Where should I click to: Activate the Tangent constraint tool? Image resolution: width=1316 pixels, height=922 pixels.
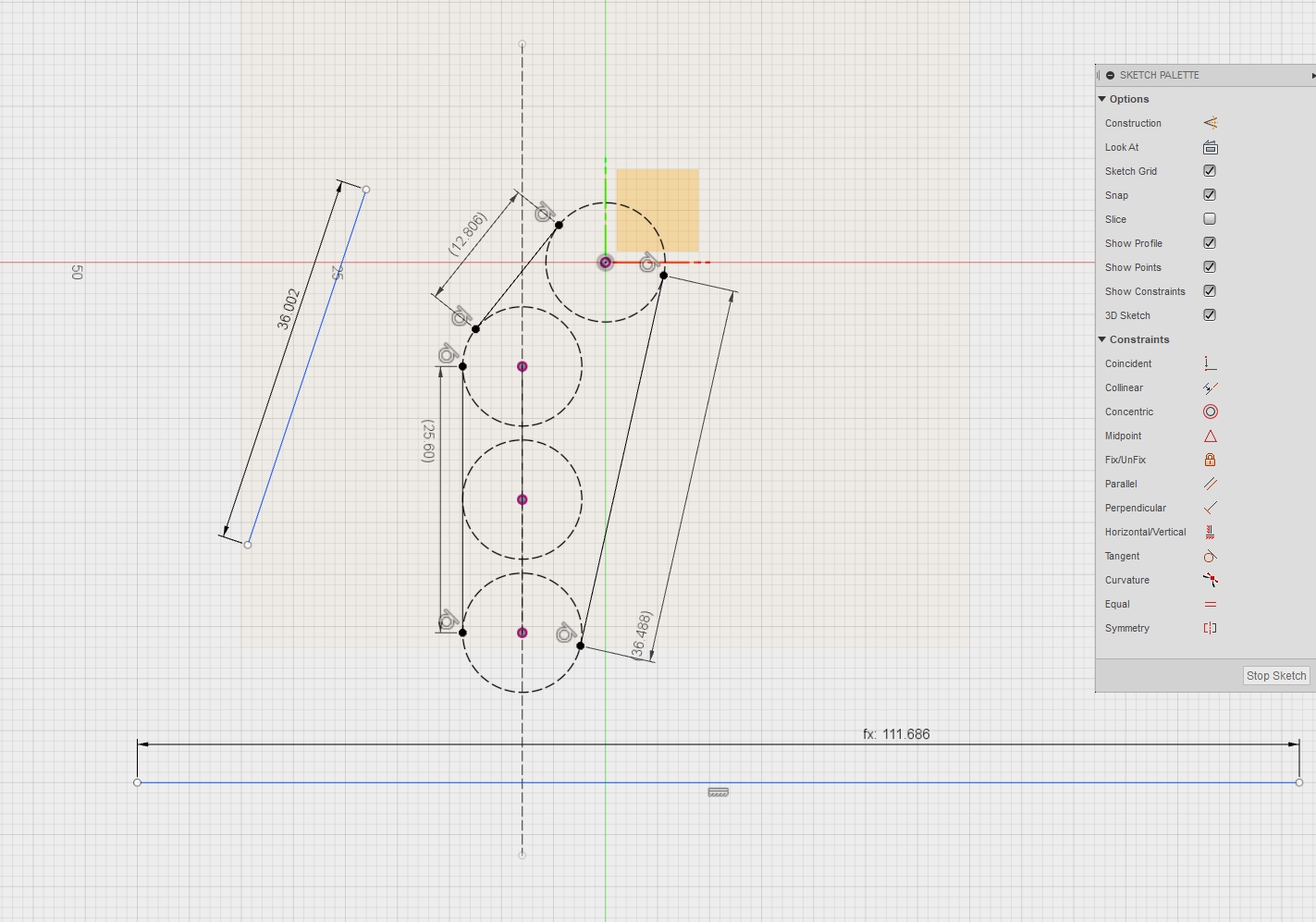point(1210,556)
